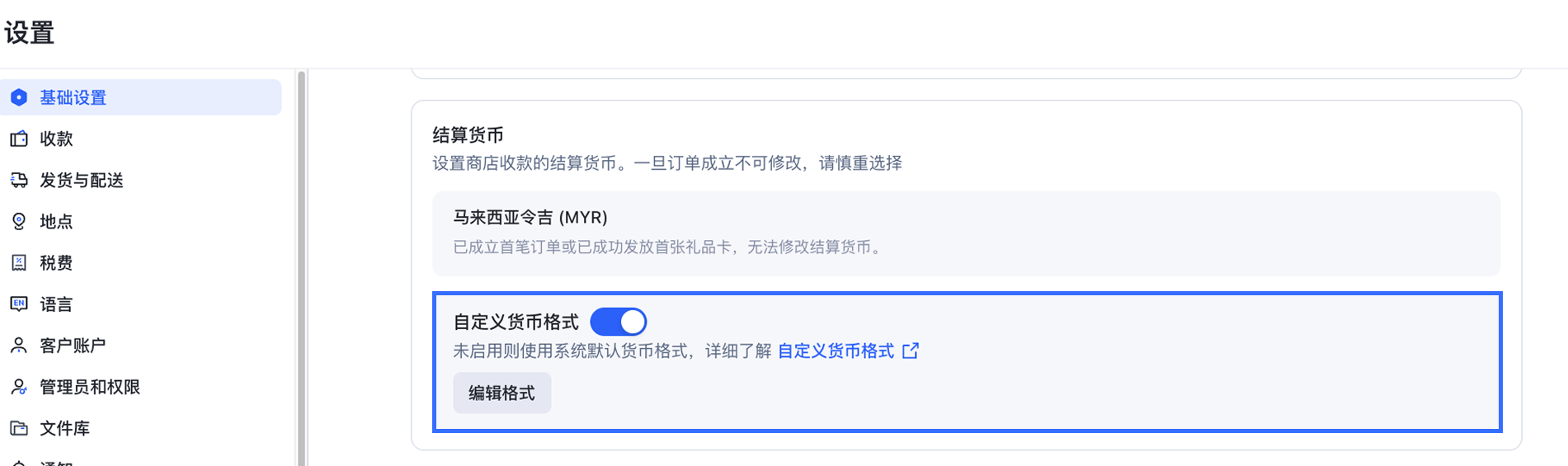
Task: Click the 管理员和权限 admin icon
Action: click(18, 387)
